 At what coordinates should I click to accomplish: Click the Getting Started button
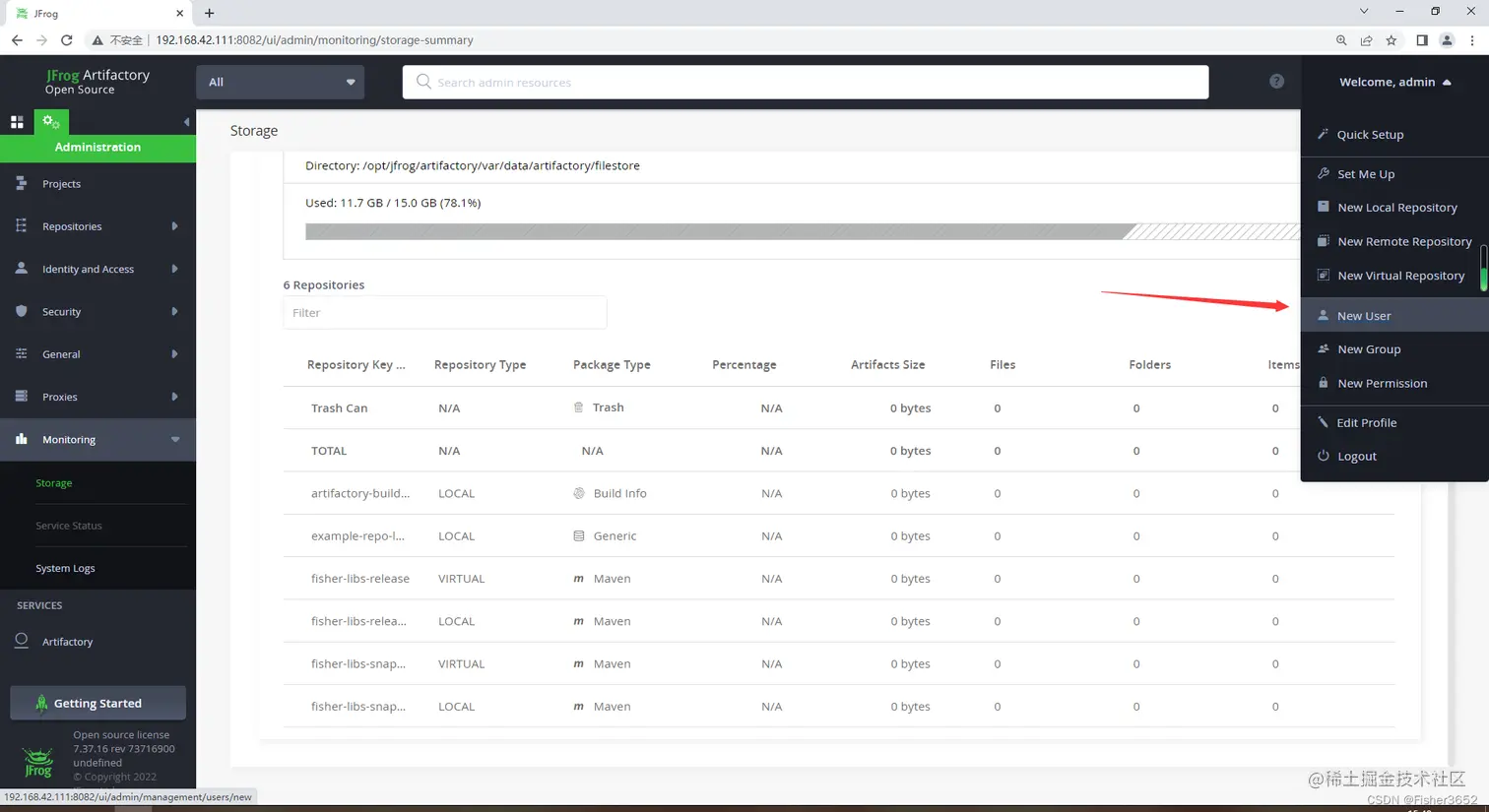[x=97, y=703]
